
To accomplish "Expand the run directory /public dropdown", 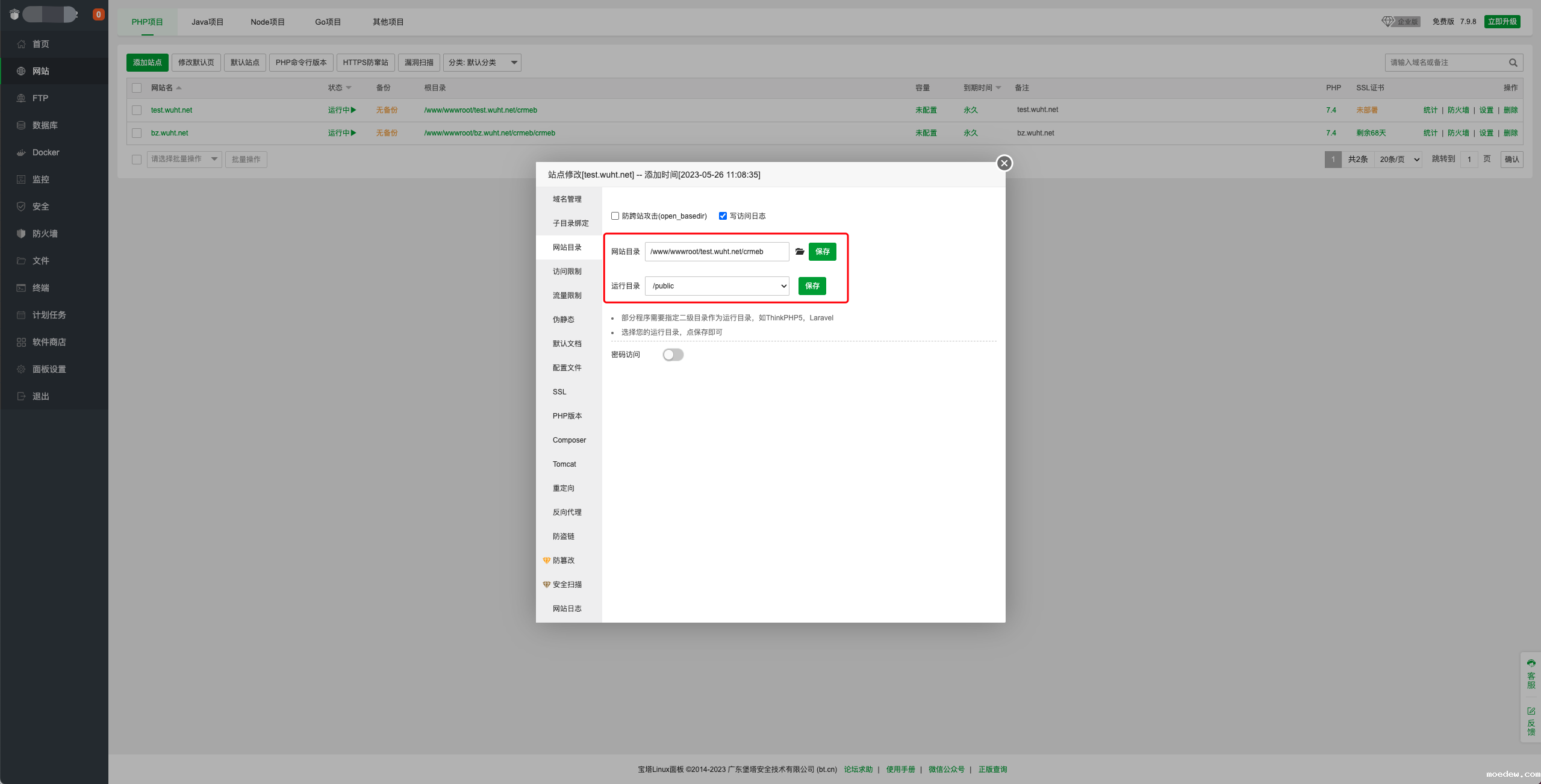I will [717, 286].
